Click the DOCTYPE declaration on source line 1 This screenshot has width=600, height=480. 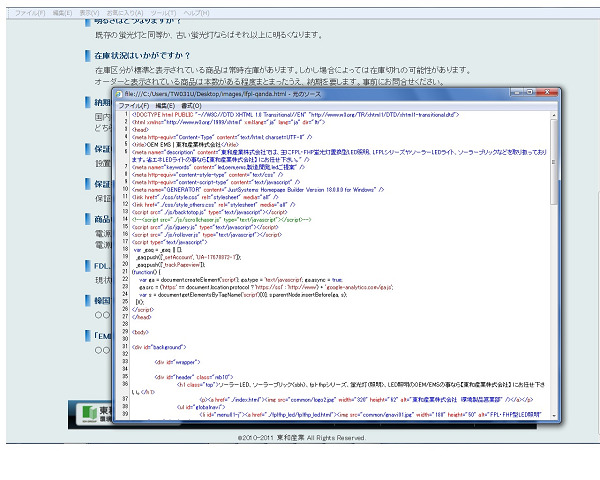coord(295,115)
